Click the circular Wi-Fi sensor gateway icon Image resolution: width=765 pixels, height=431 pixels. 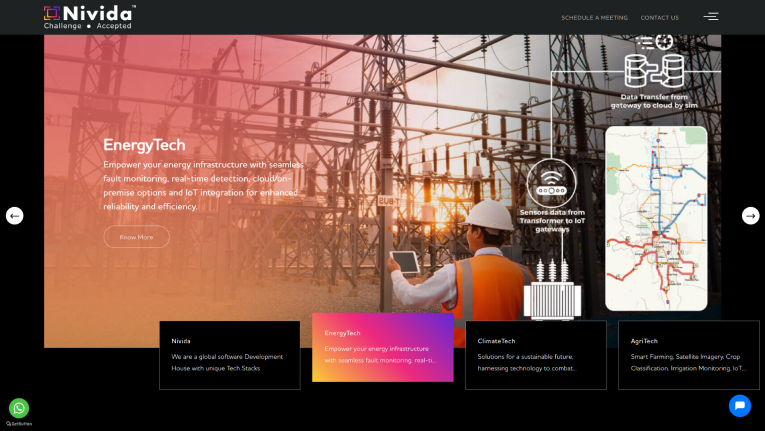point(552,182)
